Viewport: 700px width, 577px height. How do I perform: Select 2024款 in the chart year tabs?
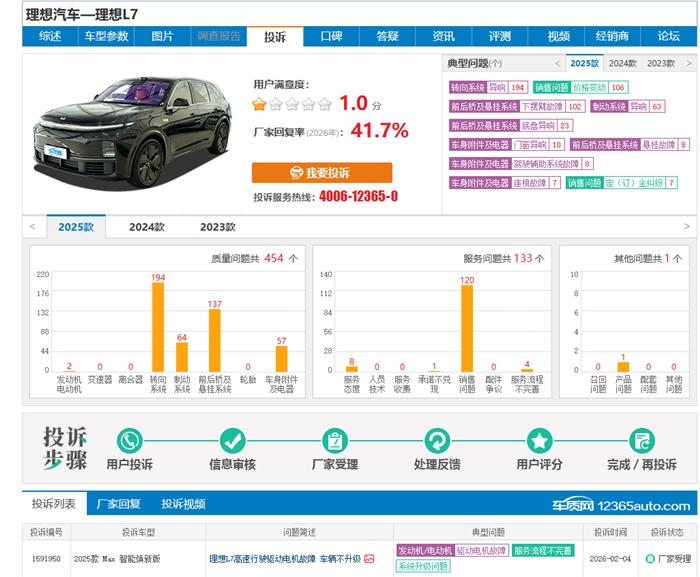coord(146,227)
